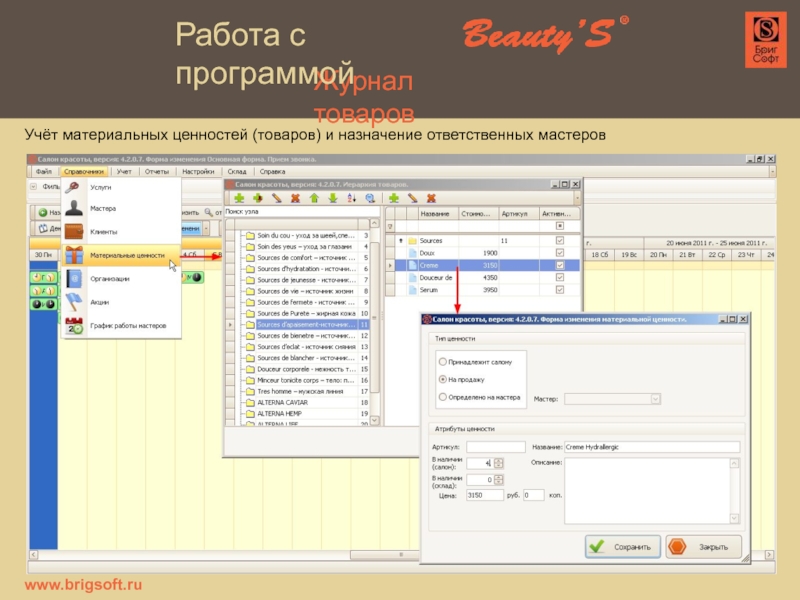Select the Определено на мастера radio button
The width and height of the screenshot is (800, 600).
point(442,397)
